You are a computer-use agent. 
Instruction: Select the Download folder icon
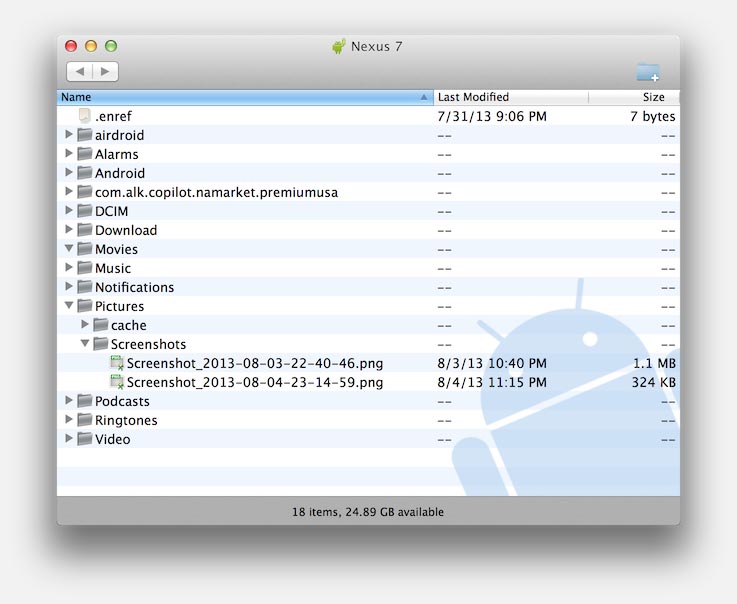coord(85,230)
